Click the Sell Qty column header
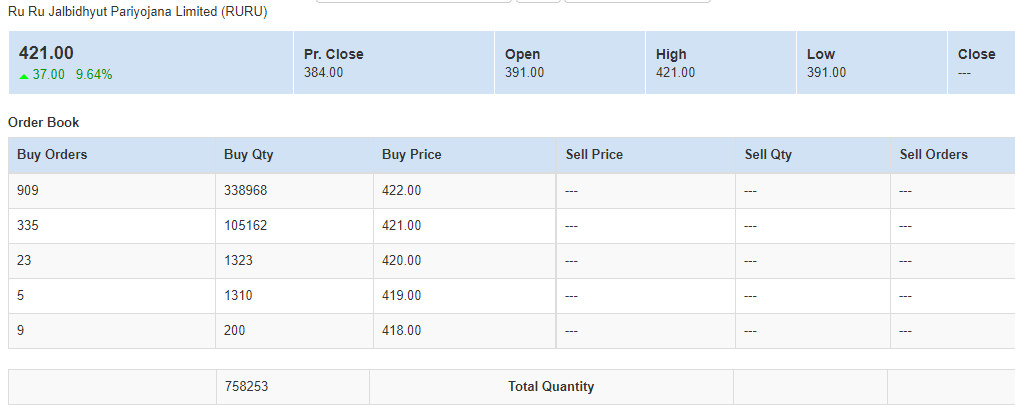Viewport: 1015px width, 415px height. click(768, 155)
